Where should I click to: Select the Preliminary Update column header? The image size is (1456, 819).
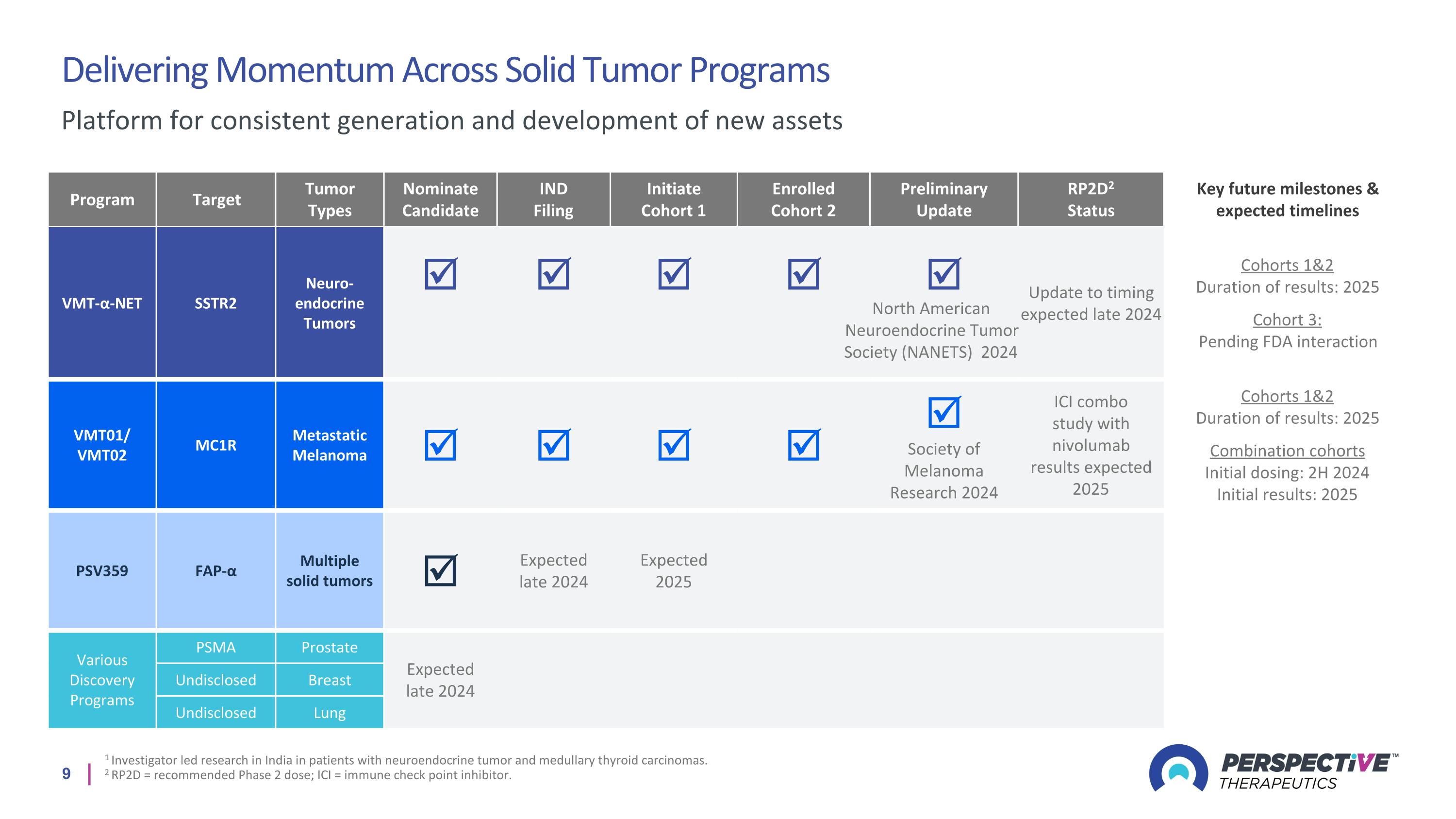[x=944, y=200]
